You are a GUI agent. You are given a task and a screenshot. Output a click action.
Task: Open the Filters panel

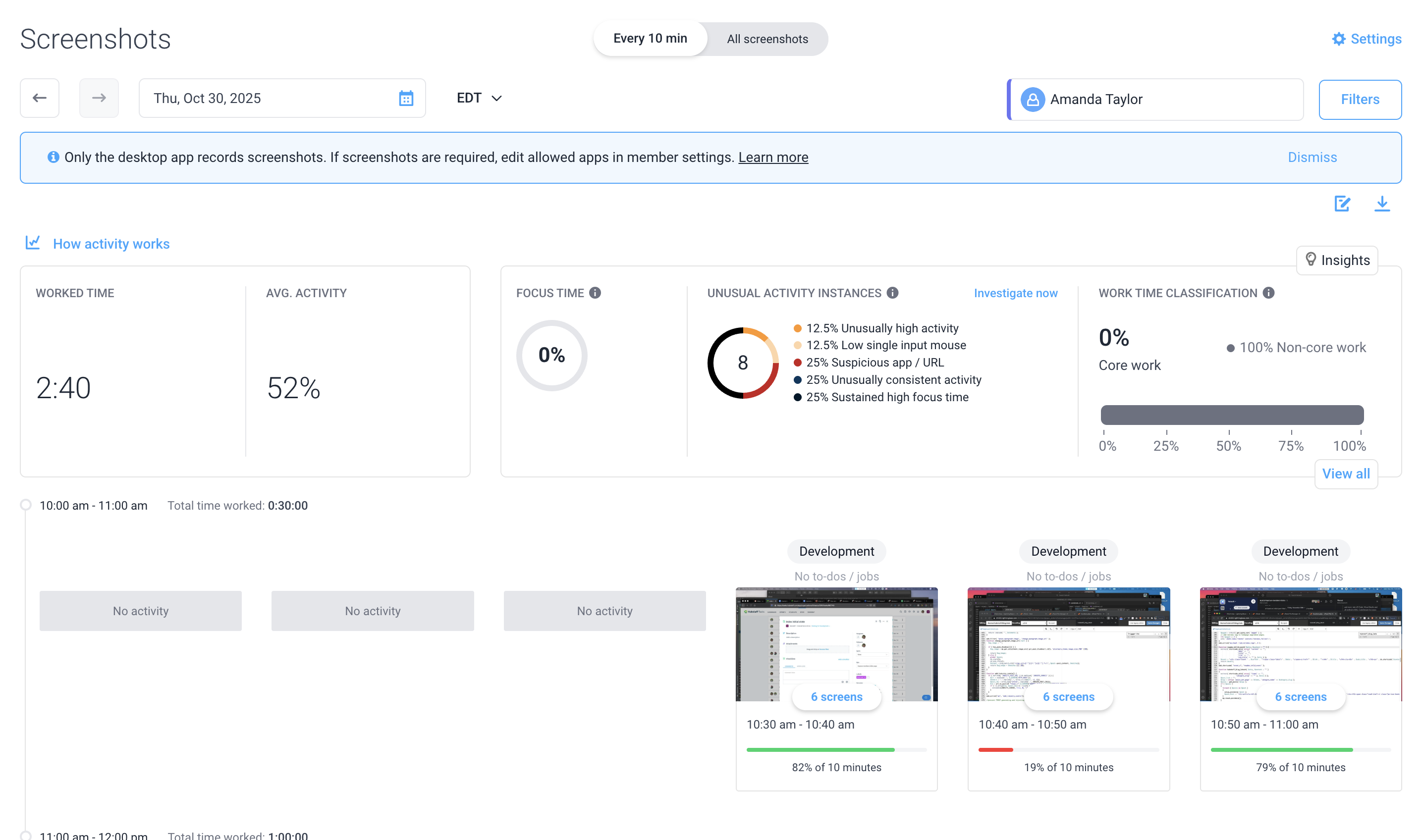pyautogui.click(x=1360, y=99)
